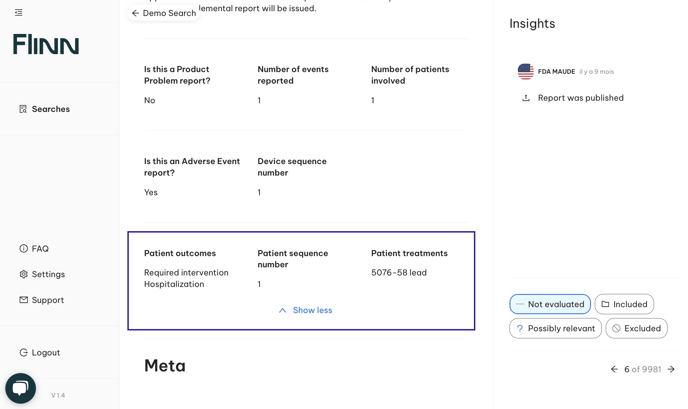The width and height of the screenshot is (688, 409).
Task: Go to the previous result arrow
Action: [x=614, y=369]
